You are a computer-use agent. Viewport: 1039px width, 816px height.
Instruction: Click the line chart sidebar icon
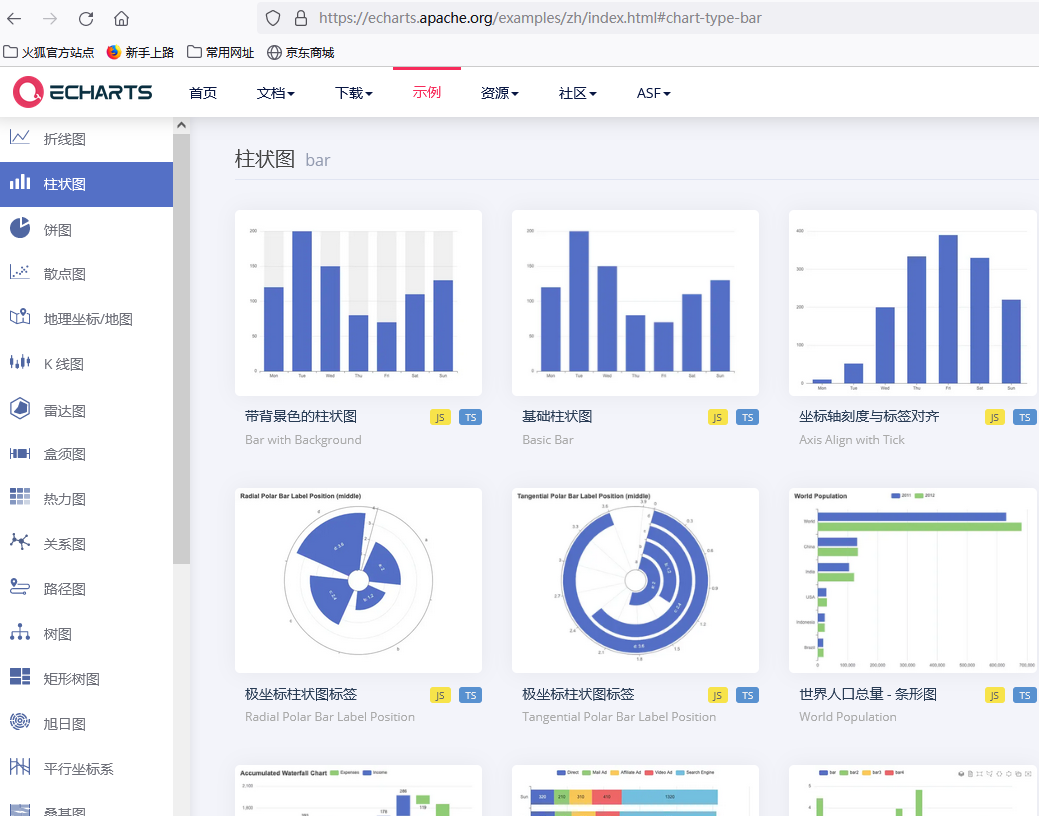[20, 138]
